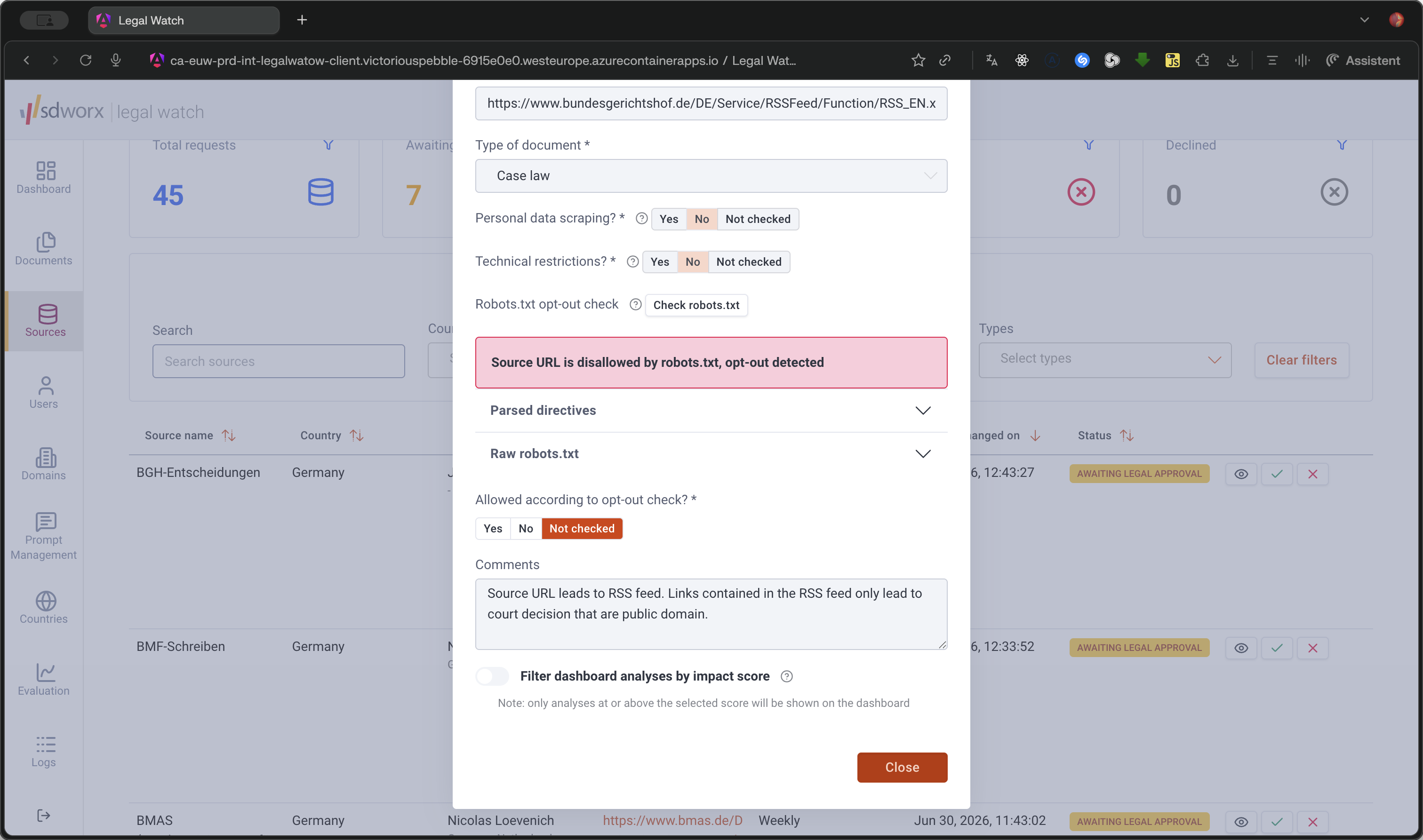Open the Select types dropdown
This screenshot has height=840, width=1423.
point(1104,359)
